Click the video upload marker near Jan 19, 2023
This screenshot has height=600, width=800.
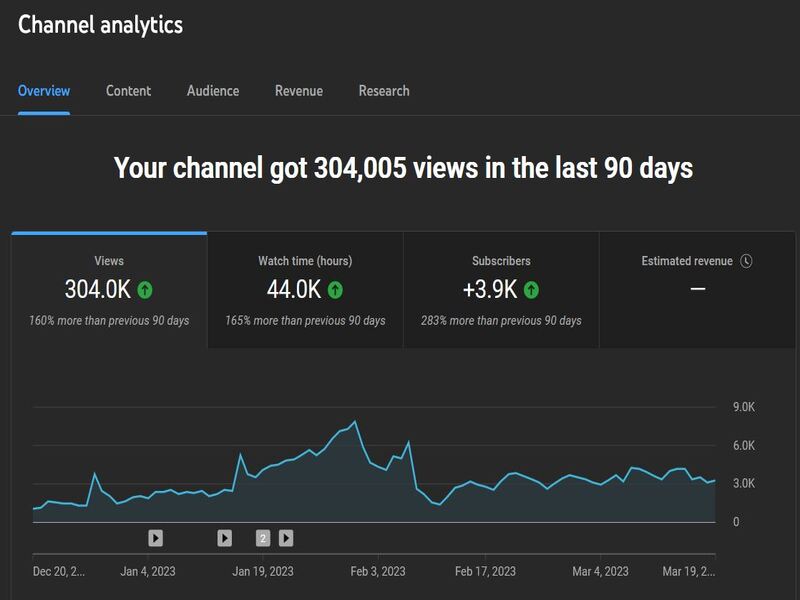[x=225, y=537]
